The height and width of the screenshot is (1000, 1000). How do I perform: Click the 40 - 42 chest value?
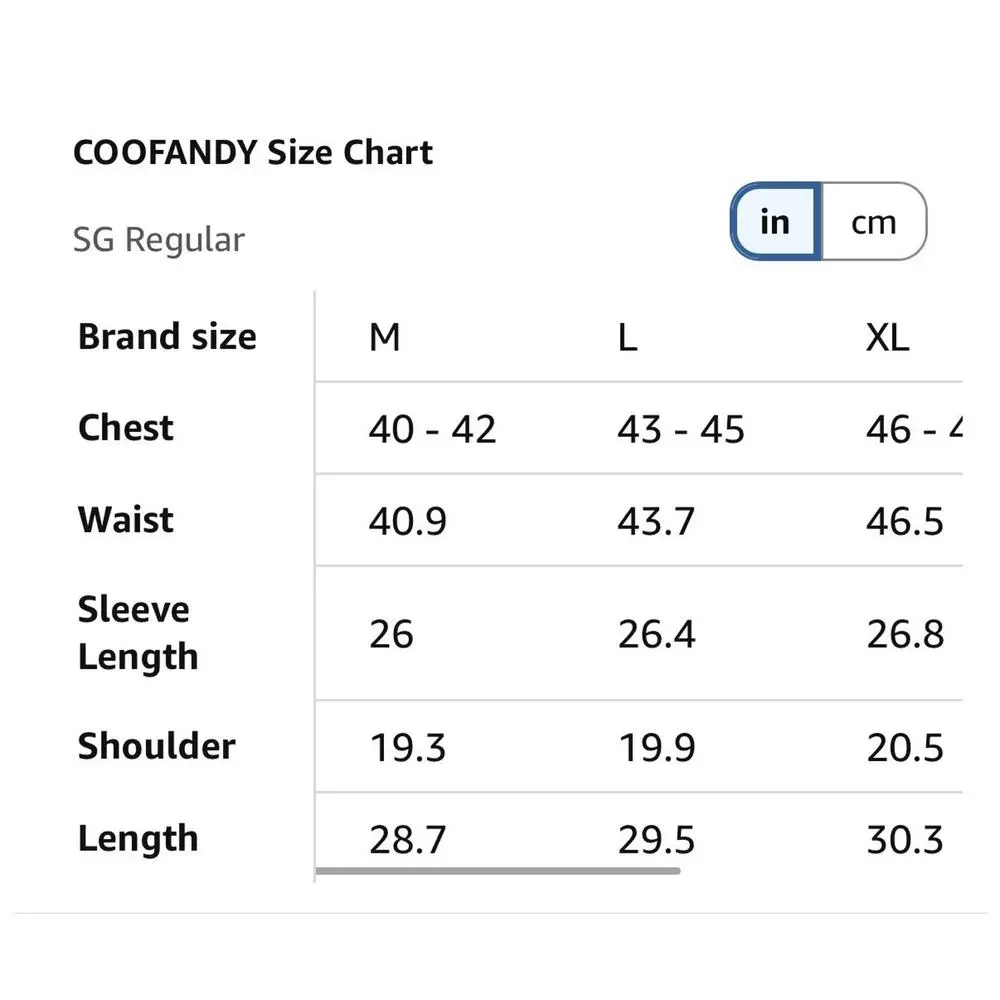(x=432, y=429)
